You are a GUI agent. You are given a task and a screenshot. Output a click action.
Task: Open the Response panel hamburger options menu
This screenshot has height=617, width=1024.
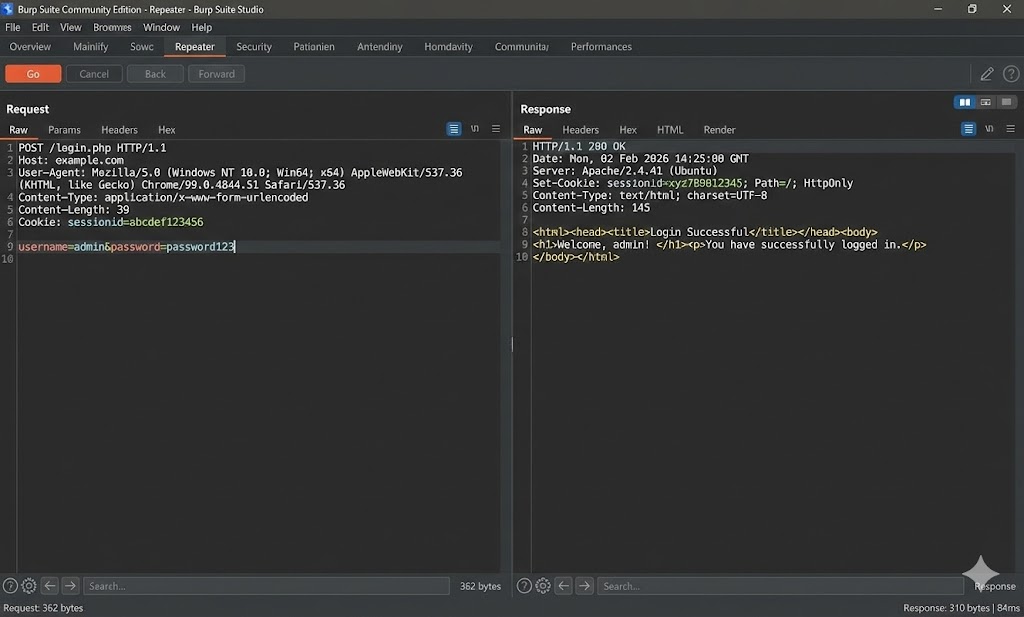[1010, 129]
